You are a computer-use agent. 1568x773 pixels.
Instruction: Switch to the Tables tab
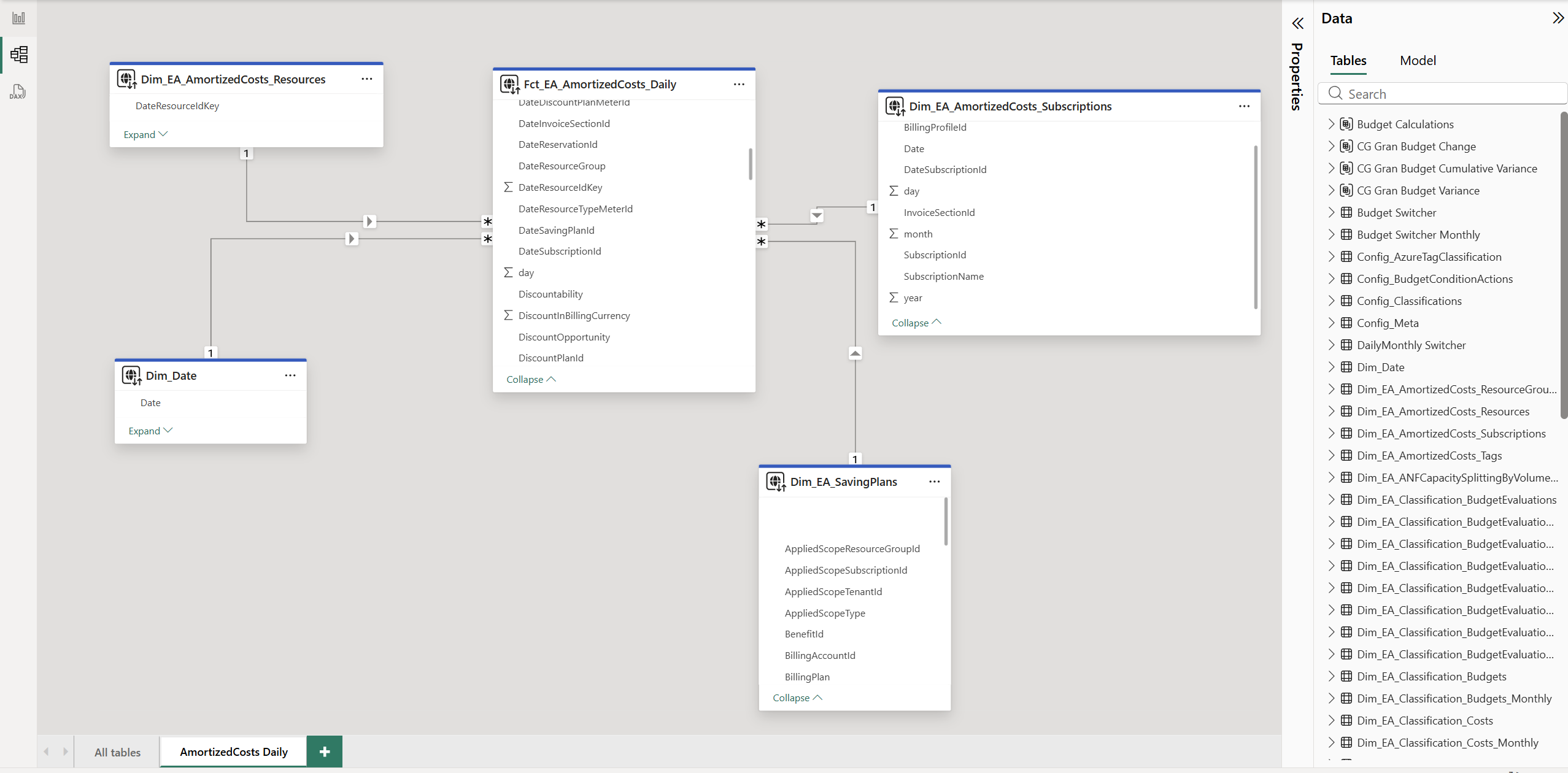[x=1348, y=60]
